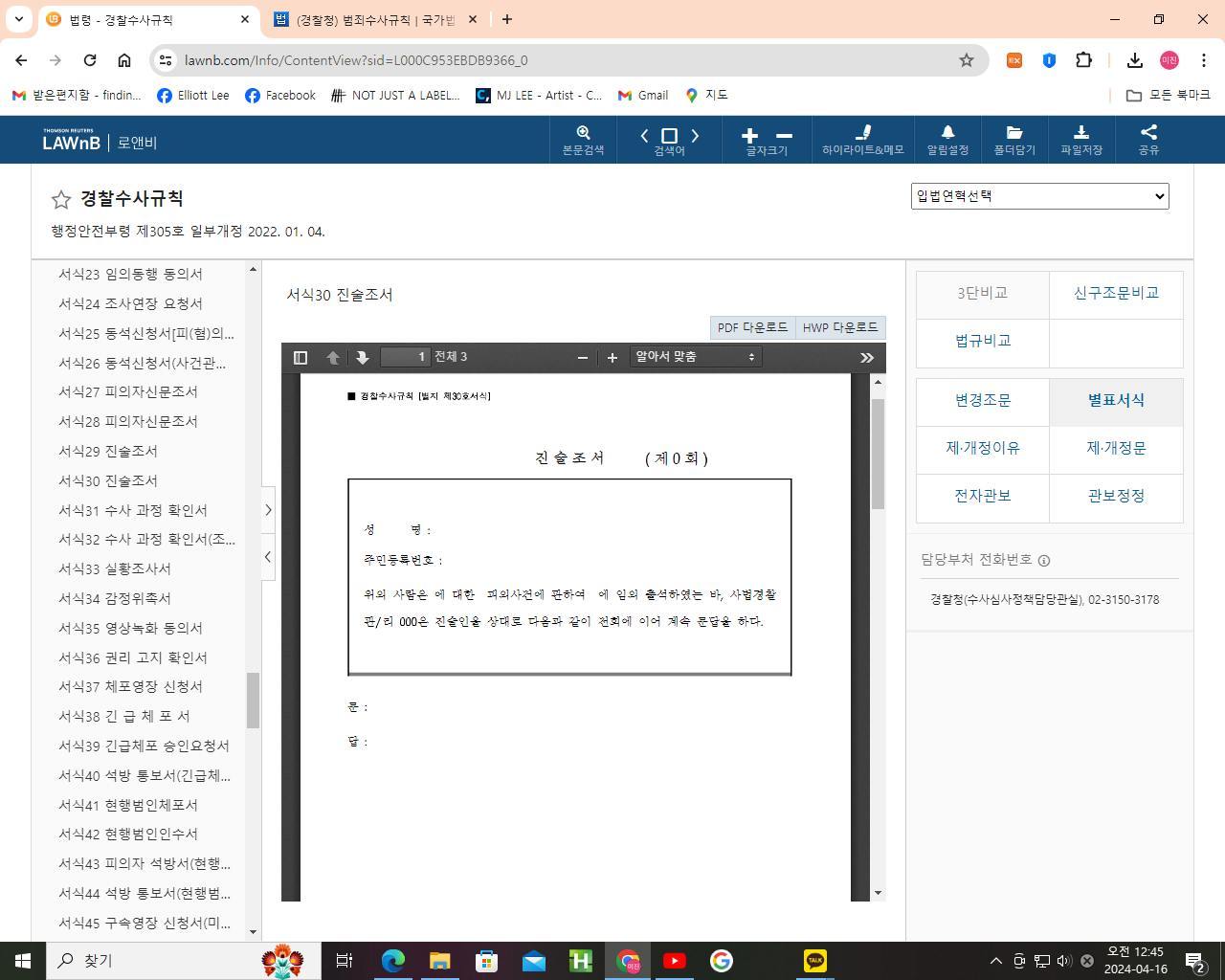Open the 전자관보 link
This screenshot has height=980, width=1225.
click(983, 497)
